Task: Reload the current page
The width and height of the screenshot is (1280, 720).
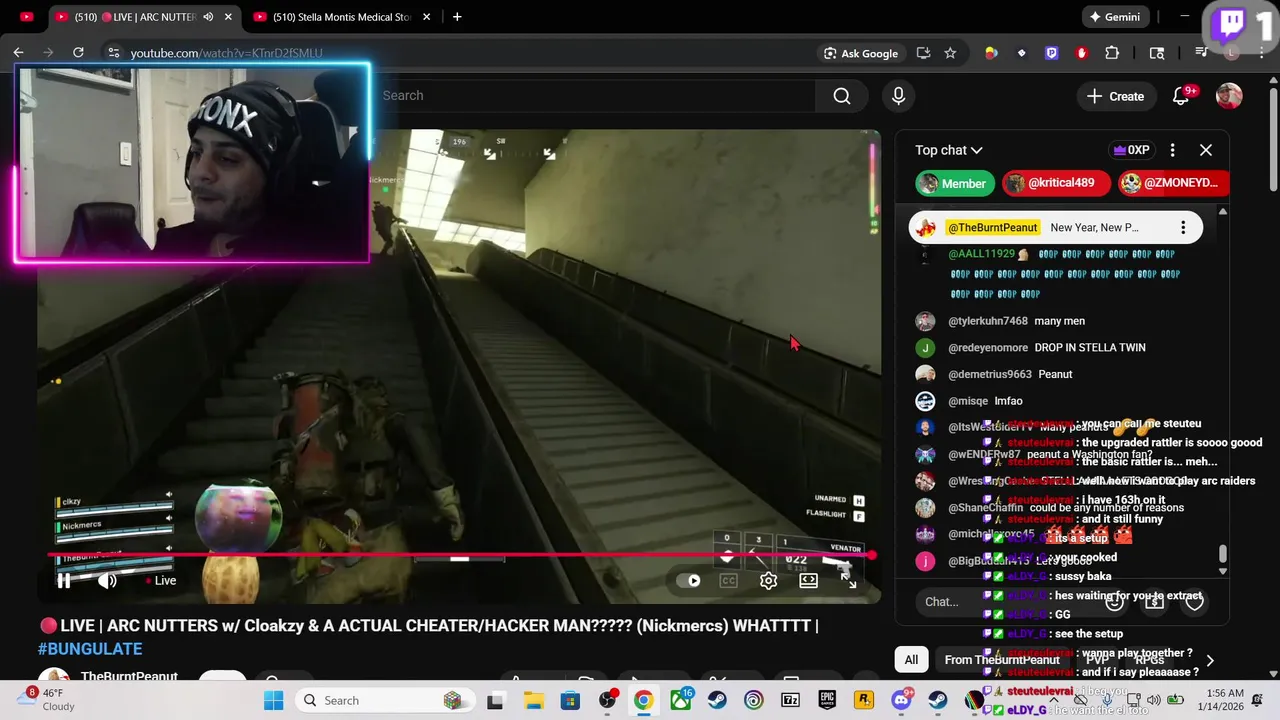Action: pos(78,53)
